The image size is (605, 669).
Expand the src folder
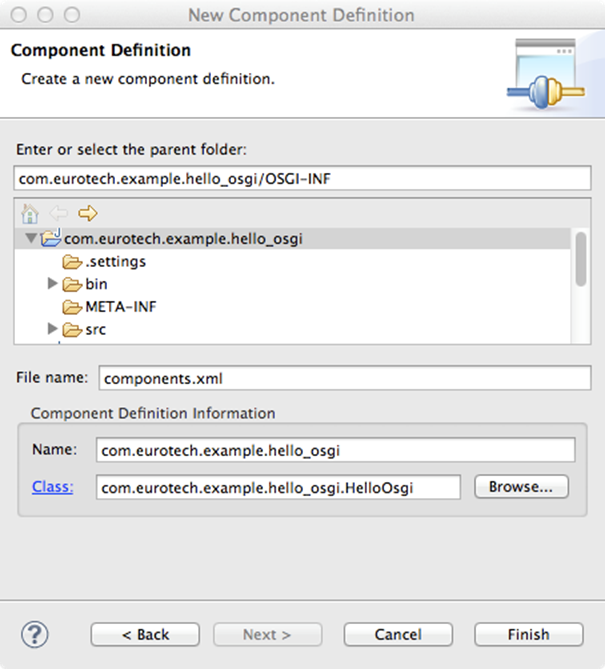pyautogui.click(x=52, y=329)
